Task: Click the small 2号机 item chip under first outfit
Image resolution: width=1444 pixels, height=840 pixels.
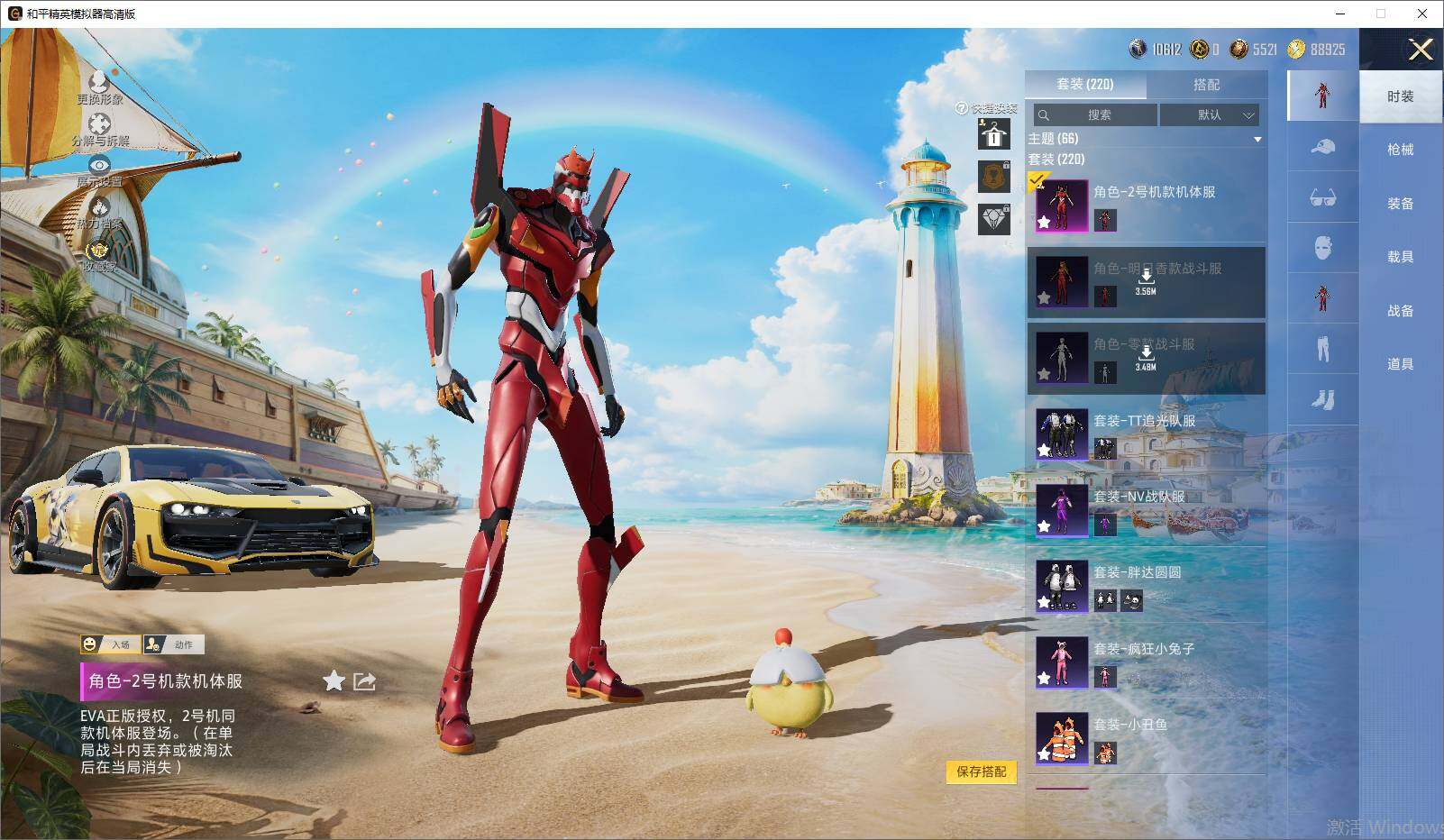Action: click(1105, 220)
